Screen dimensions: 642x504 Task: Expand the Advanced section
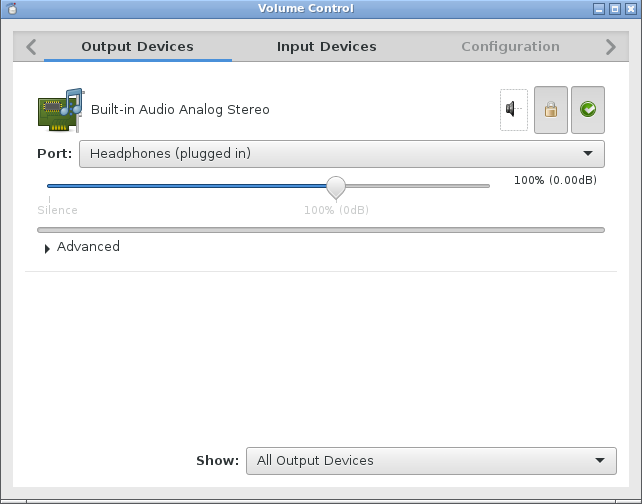82,247
